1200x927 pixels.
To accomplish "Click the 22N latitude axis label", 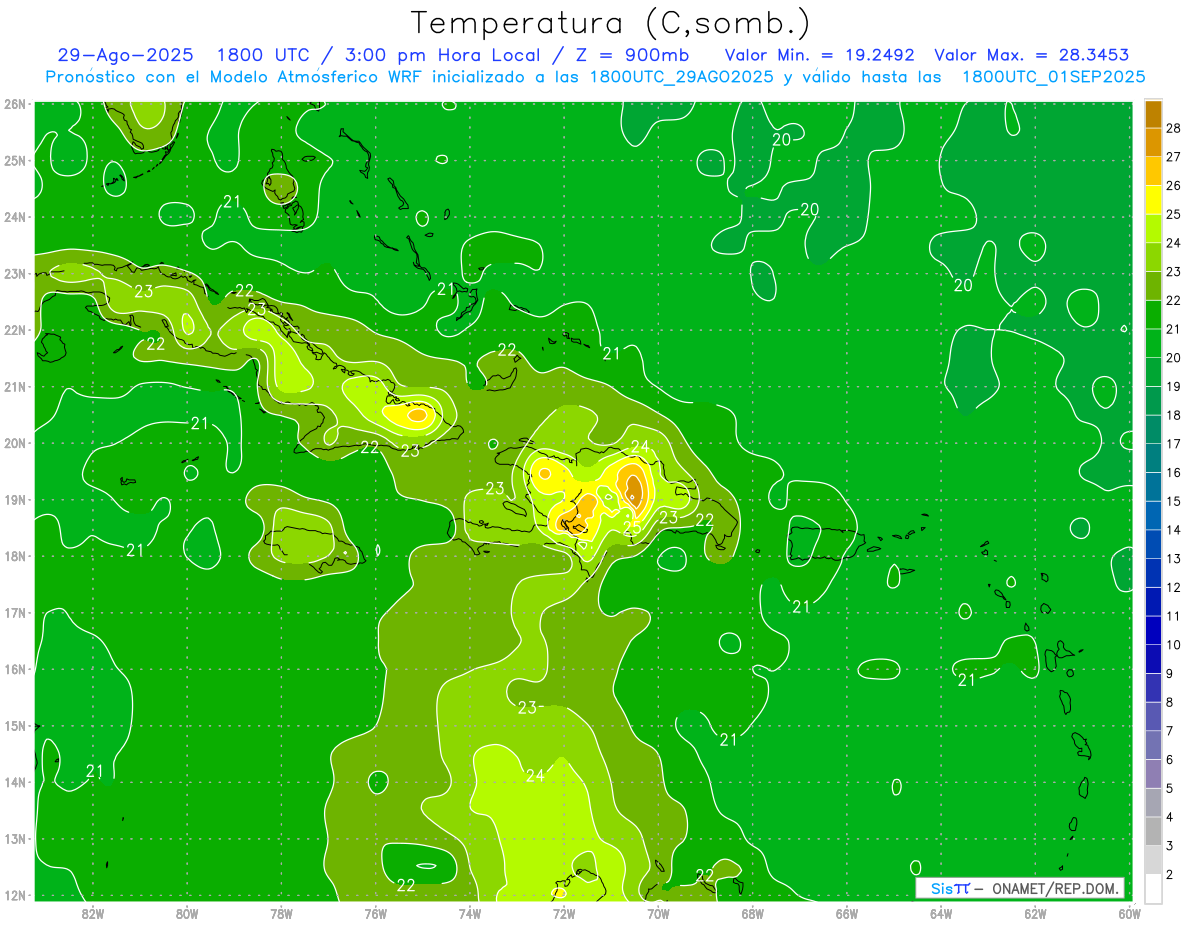I will 15,330.
